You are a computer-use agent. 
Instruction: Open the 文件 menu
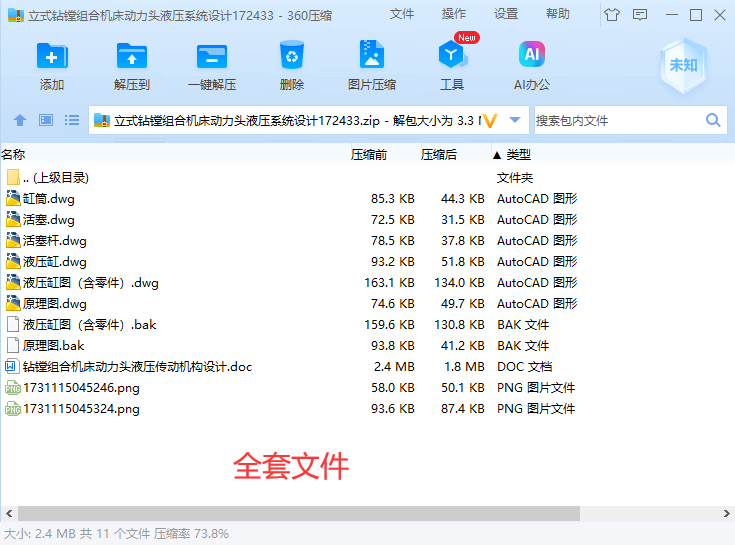tap(402, 14)
